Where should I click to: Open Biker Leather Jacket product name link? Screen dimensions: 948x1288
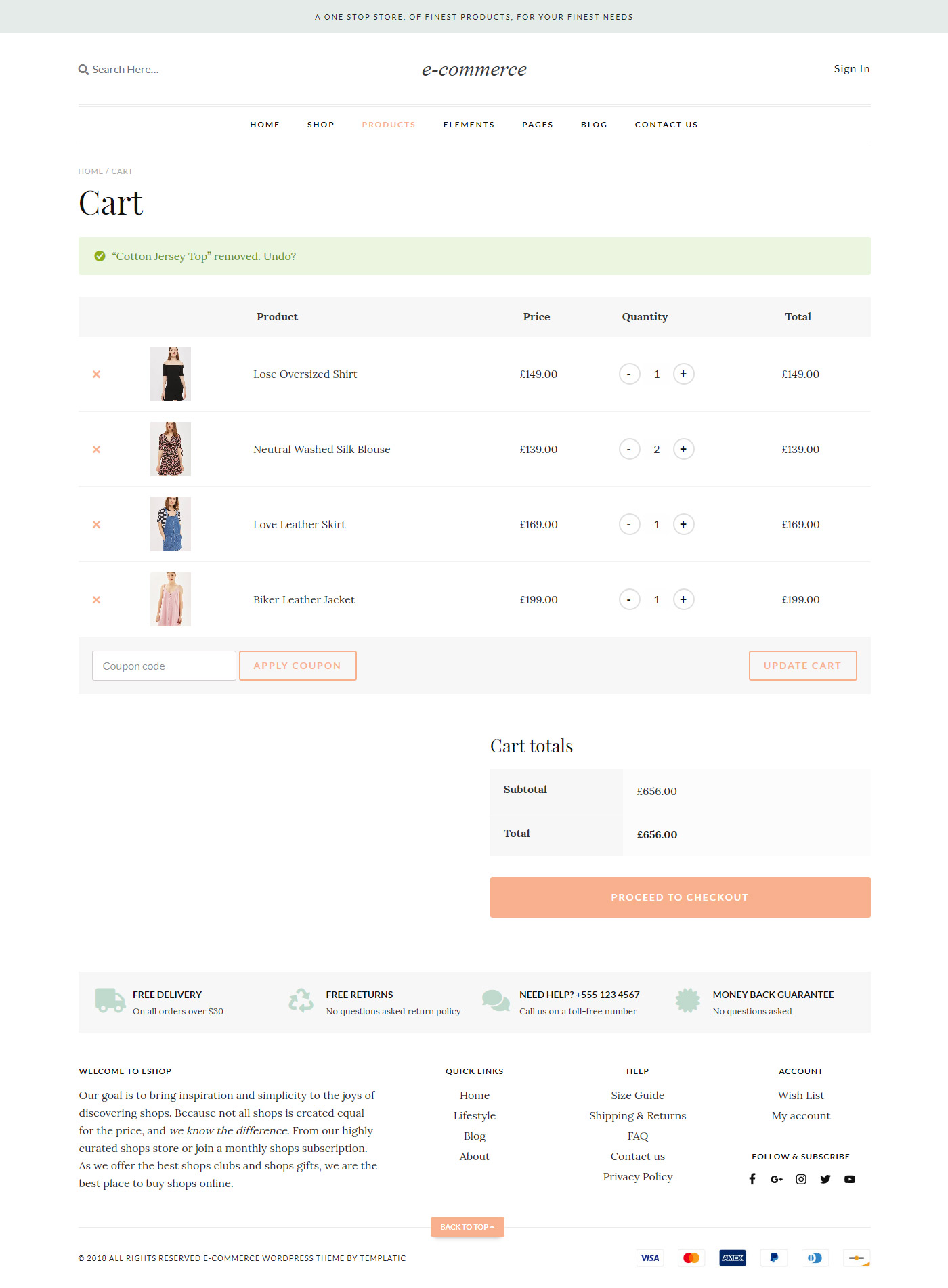304,599
